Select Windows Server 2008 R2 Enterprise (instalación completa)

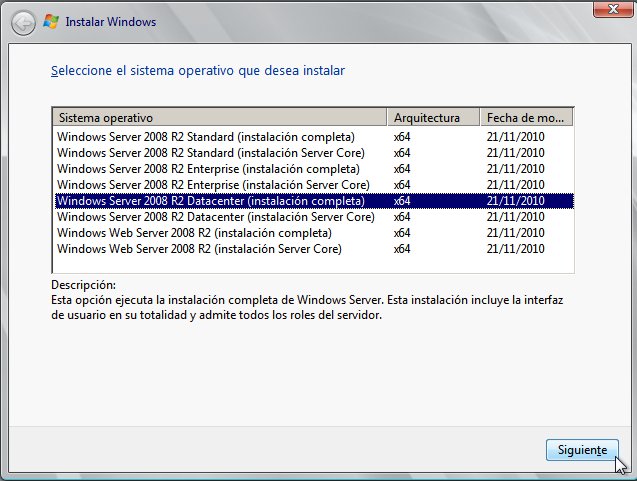pos(314,169)
